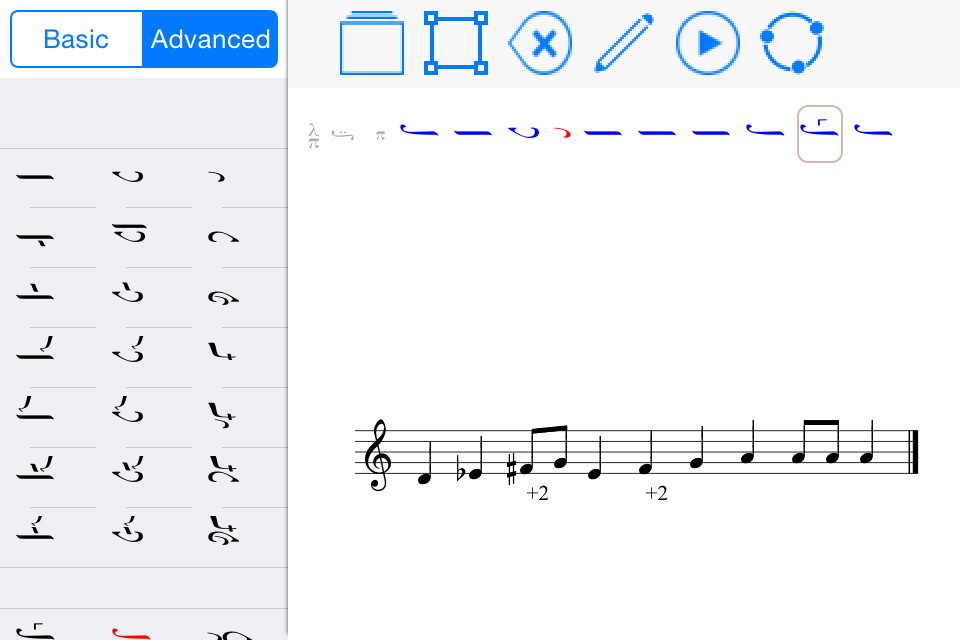Select the Advanced segment

[210, 39]
